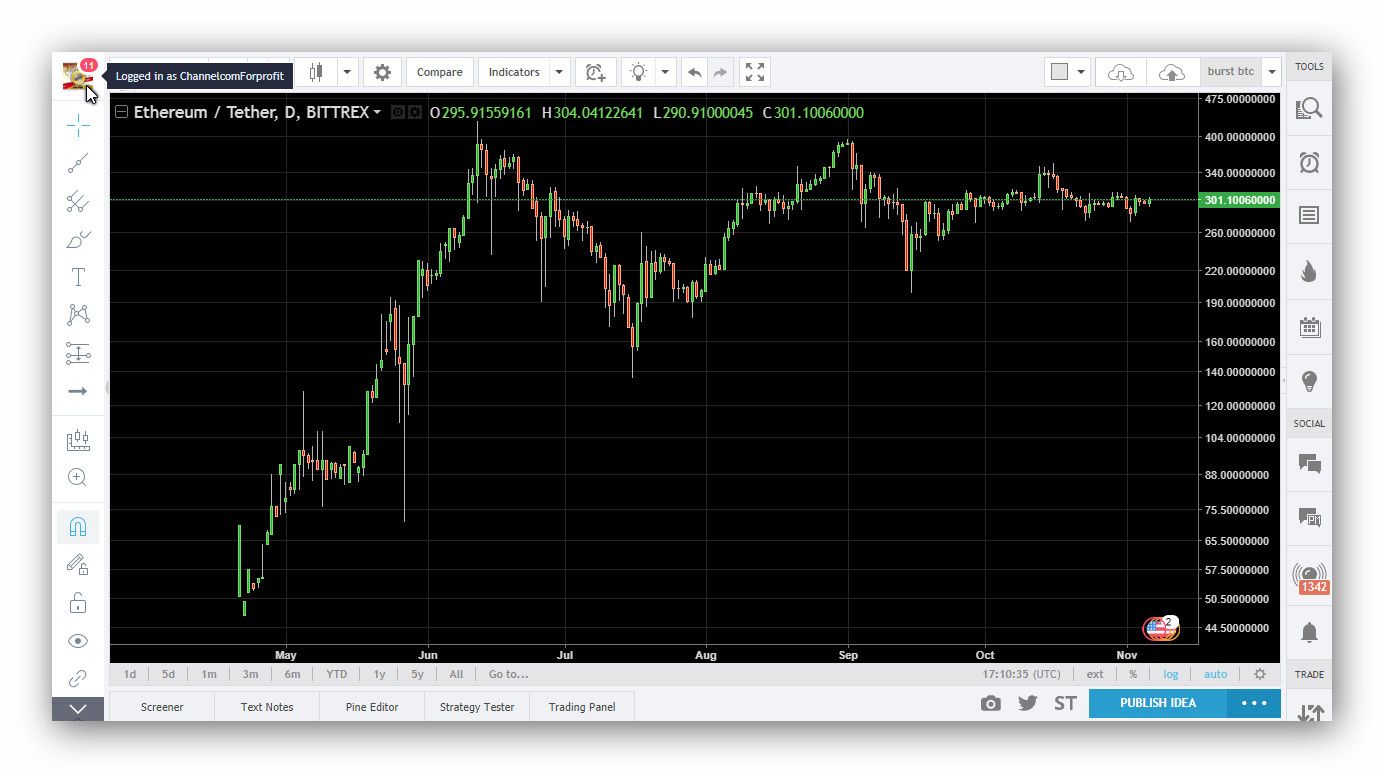Click the redo arrow
This screenshot has height=773, width=1384.
coord(720,72)
